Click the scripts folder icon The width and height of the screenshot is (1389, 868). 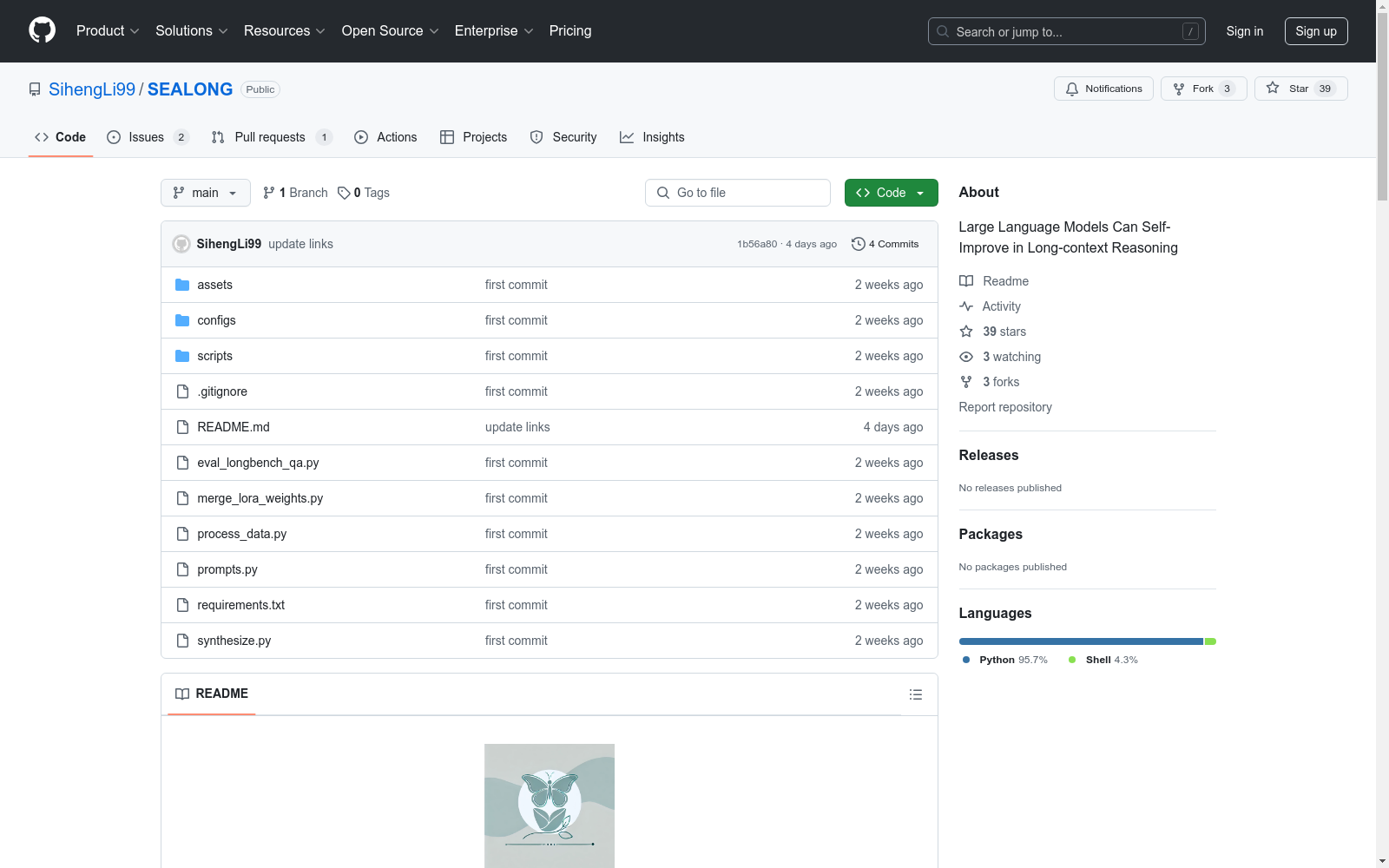click(x=182, y=356)
